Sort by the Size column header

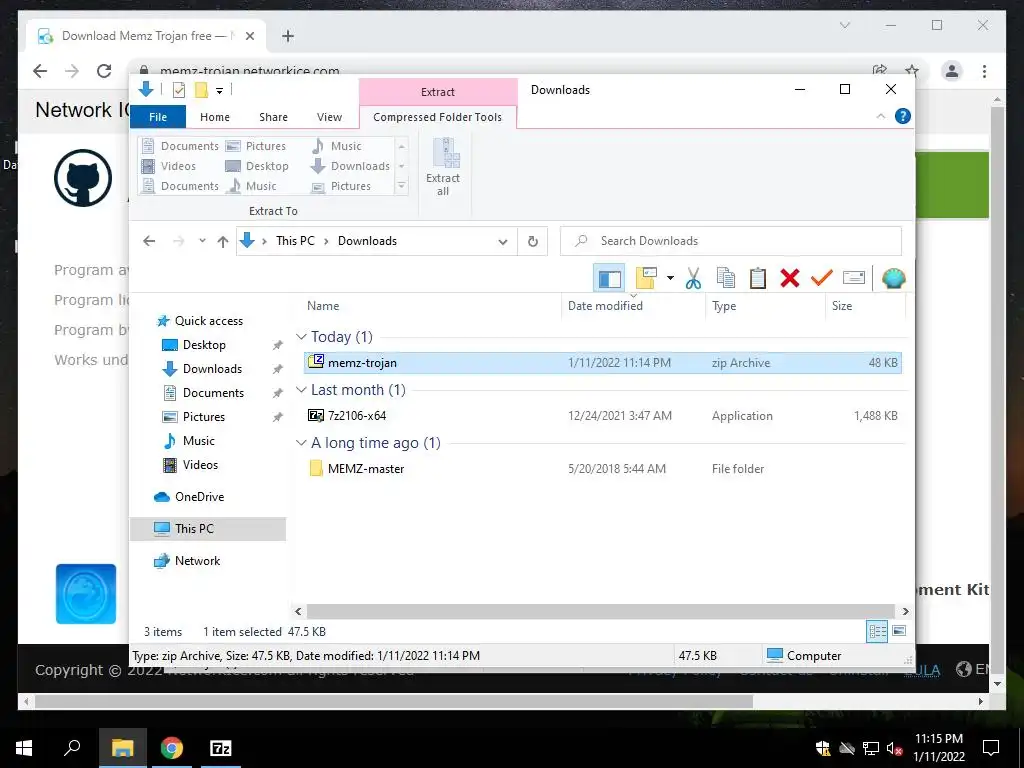pyautogui.click(x=865, y=306)
